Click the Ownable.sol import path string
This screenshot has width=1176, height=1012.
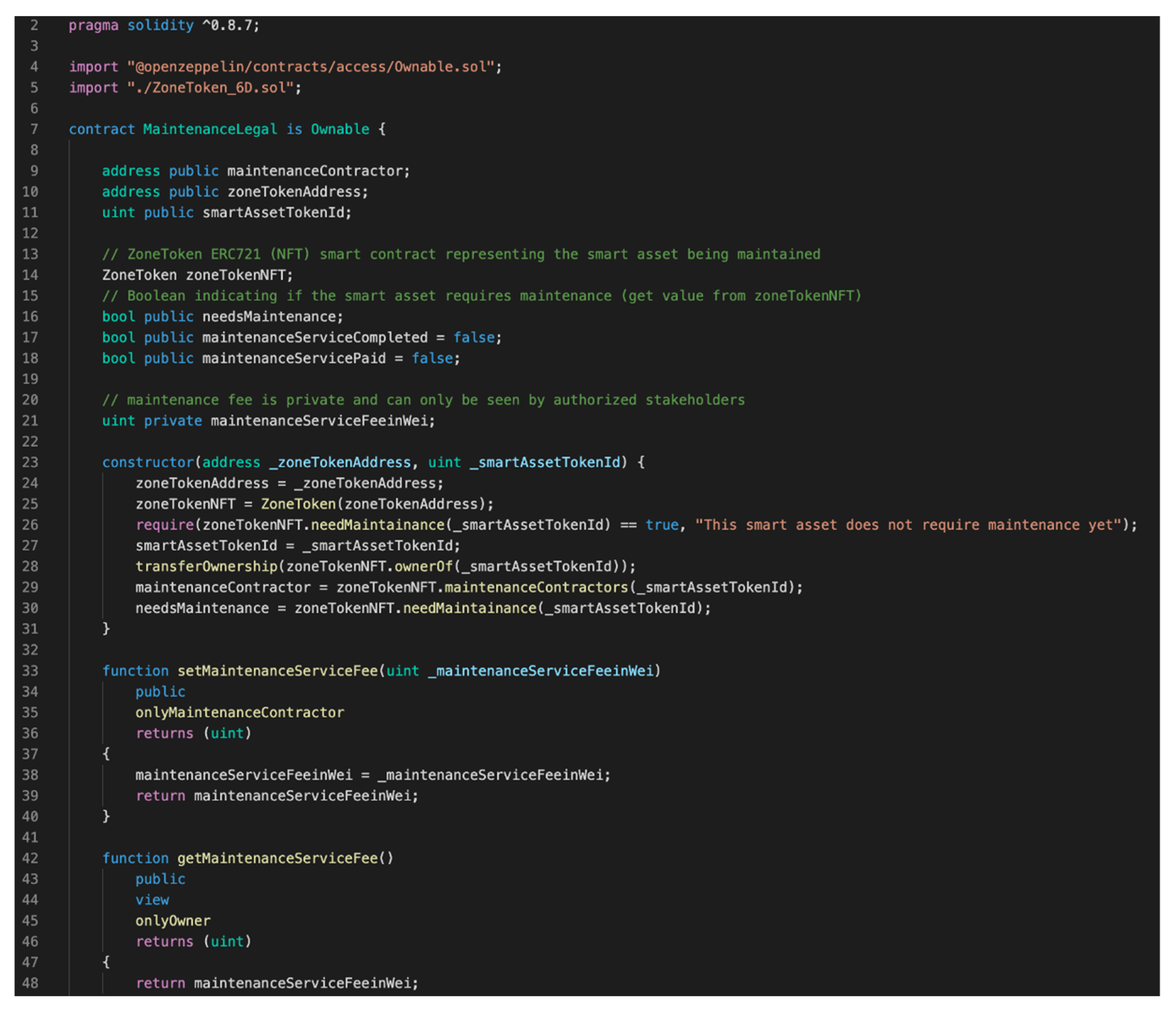pos(311,67)
